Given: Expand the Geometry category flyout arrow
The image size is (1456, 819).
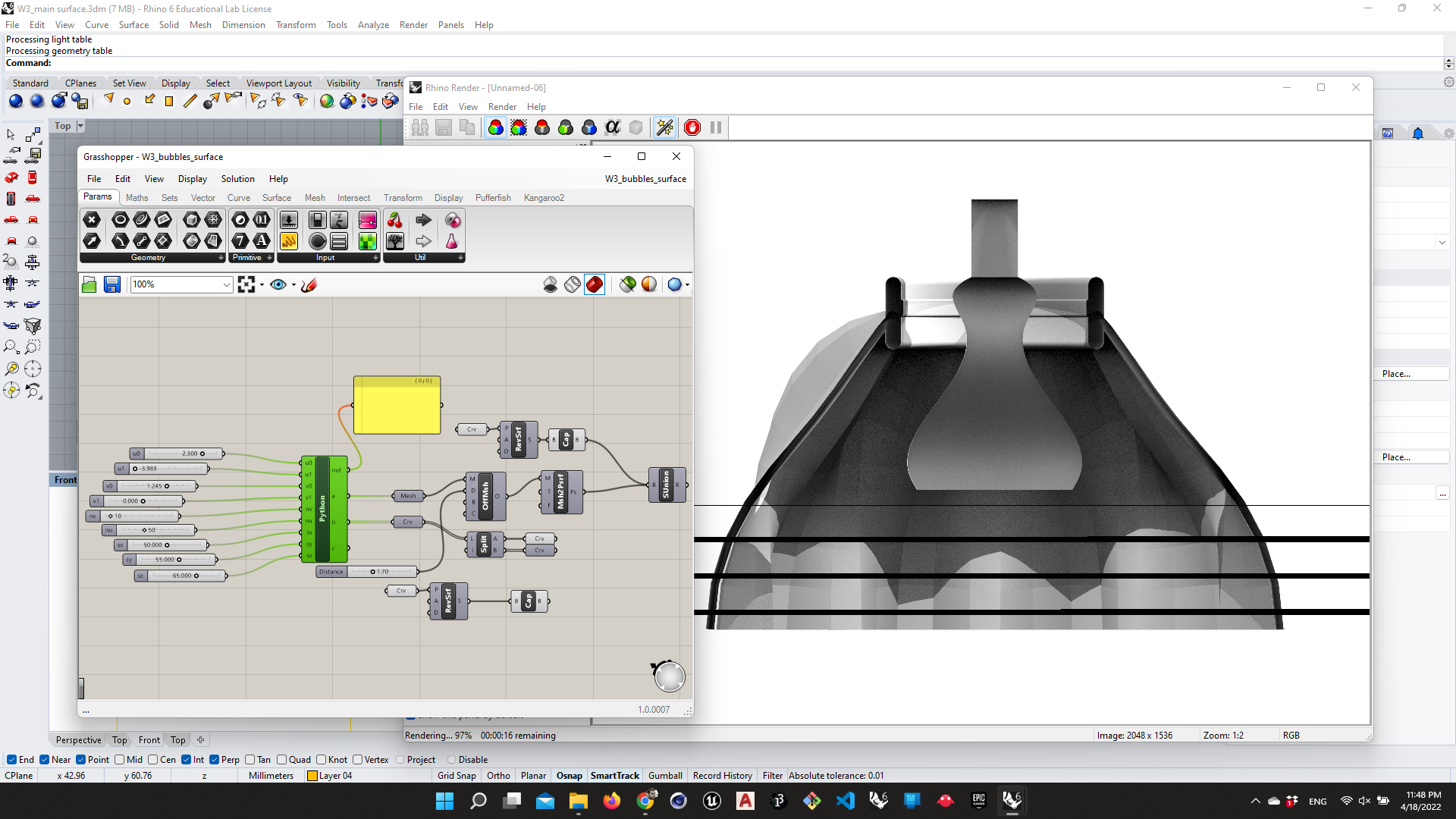Looking at the screenshot, I should 220,258.
